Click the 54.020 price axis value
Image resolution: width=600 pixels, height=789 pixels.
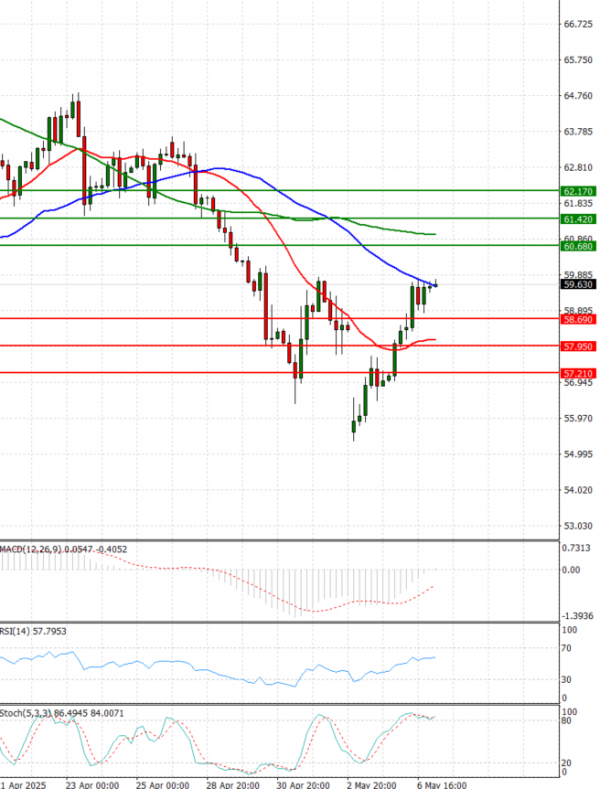[x=578, y=490]
